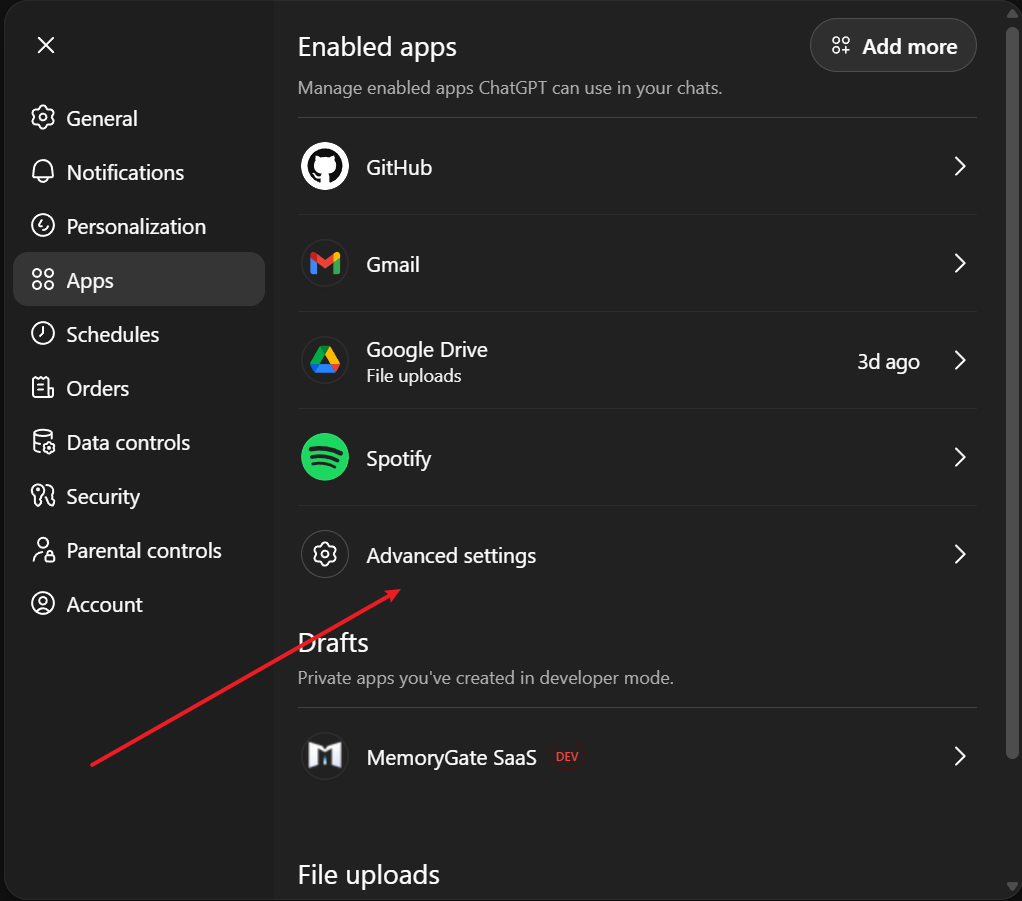Click the Data controls database icon
1022x901 pixels.
click(43, 442)
